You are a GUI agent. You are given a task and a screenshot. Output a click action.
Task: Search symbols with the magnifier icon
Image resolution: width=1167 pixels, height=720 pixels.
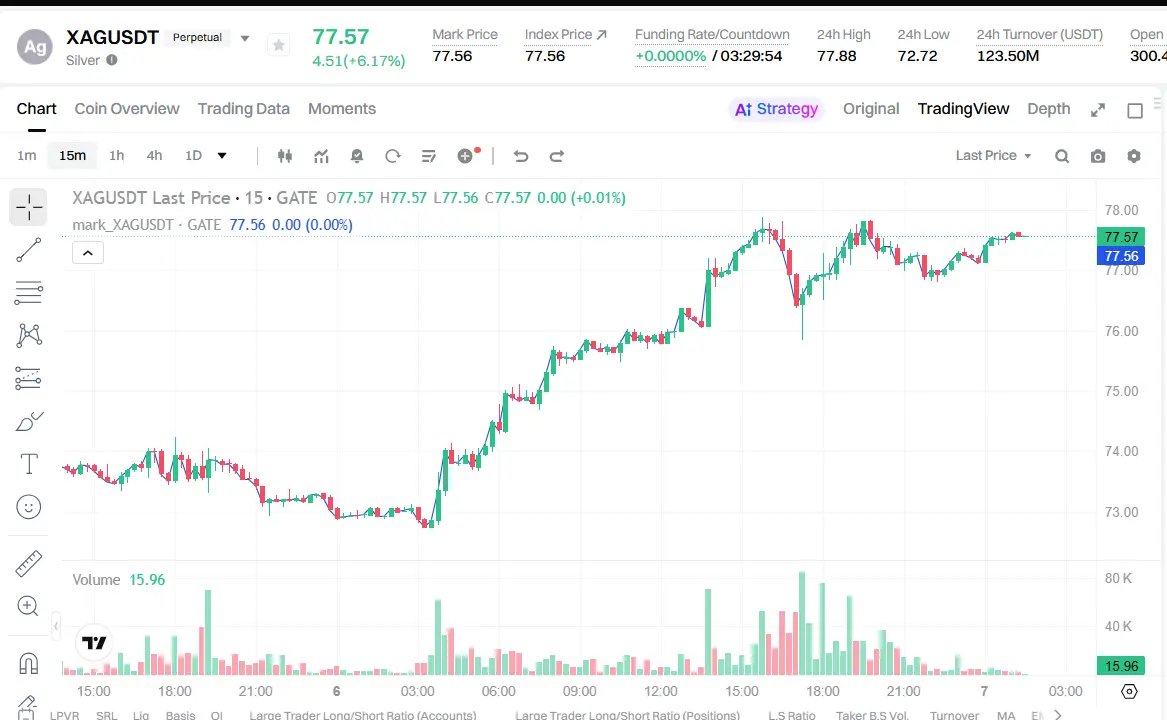(x=1062, y=156)
